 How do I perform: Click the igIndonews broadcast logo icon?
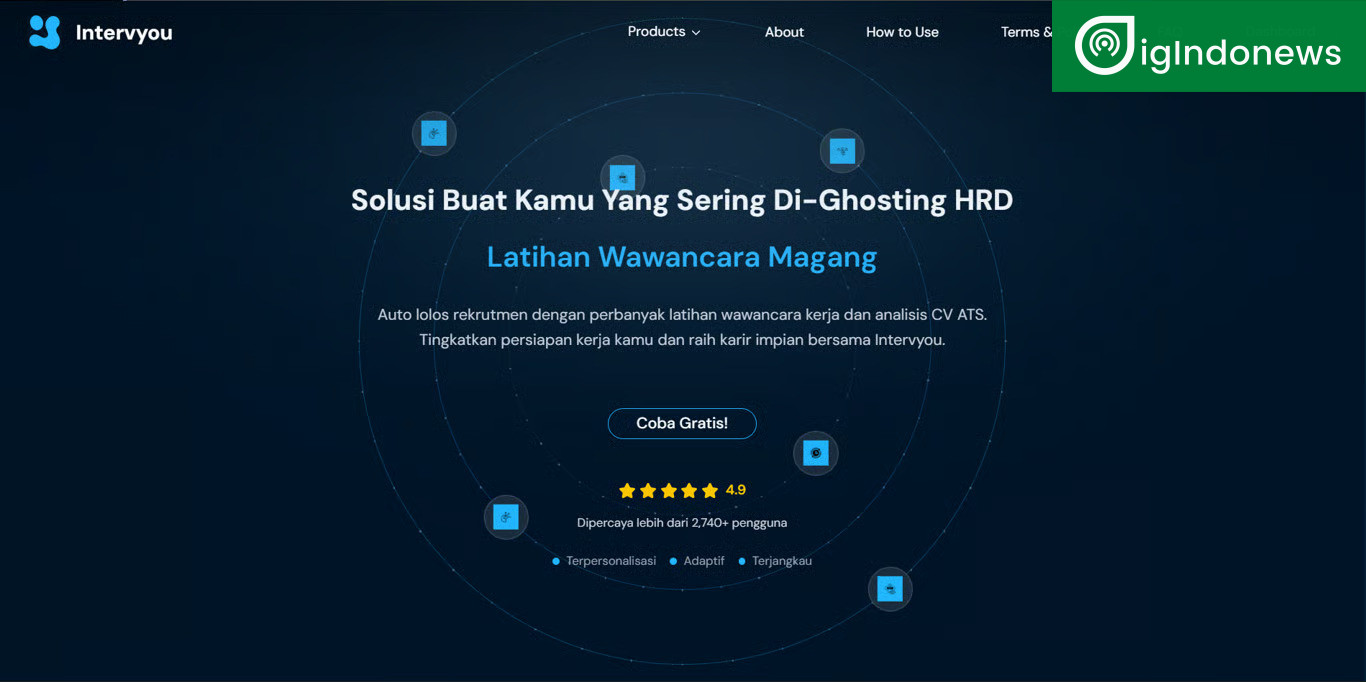(1104, 46)
